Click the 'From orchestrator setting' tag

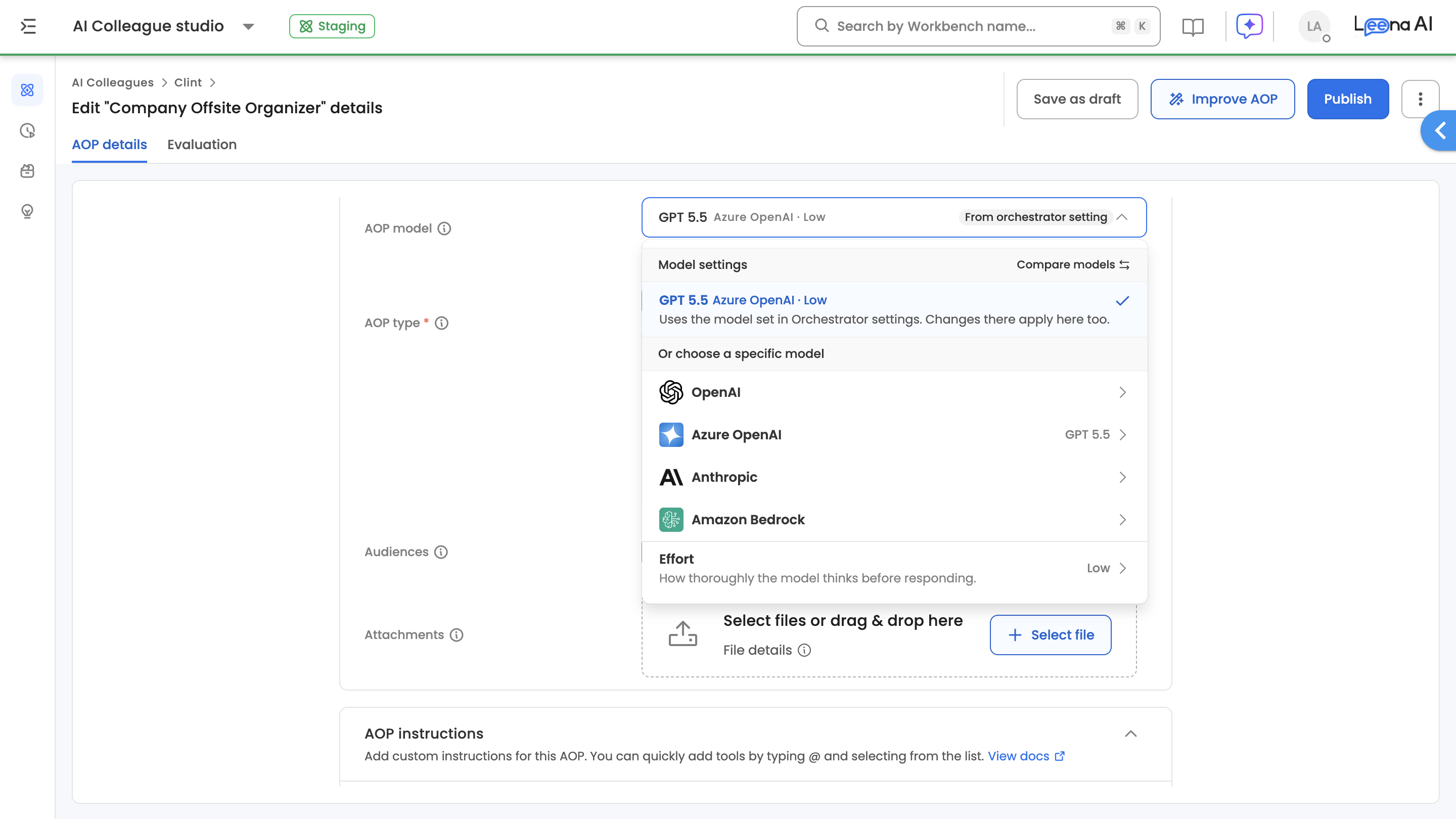click(1035, 217)
